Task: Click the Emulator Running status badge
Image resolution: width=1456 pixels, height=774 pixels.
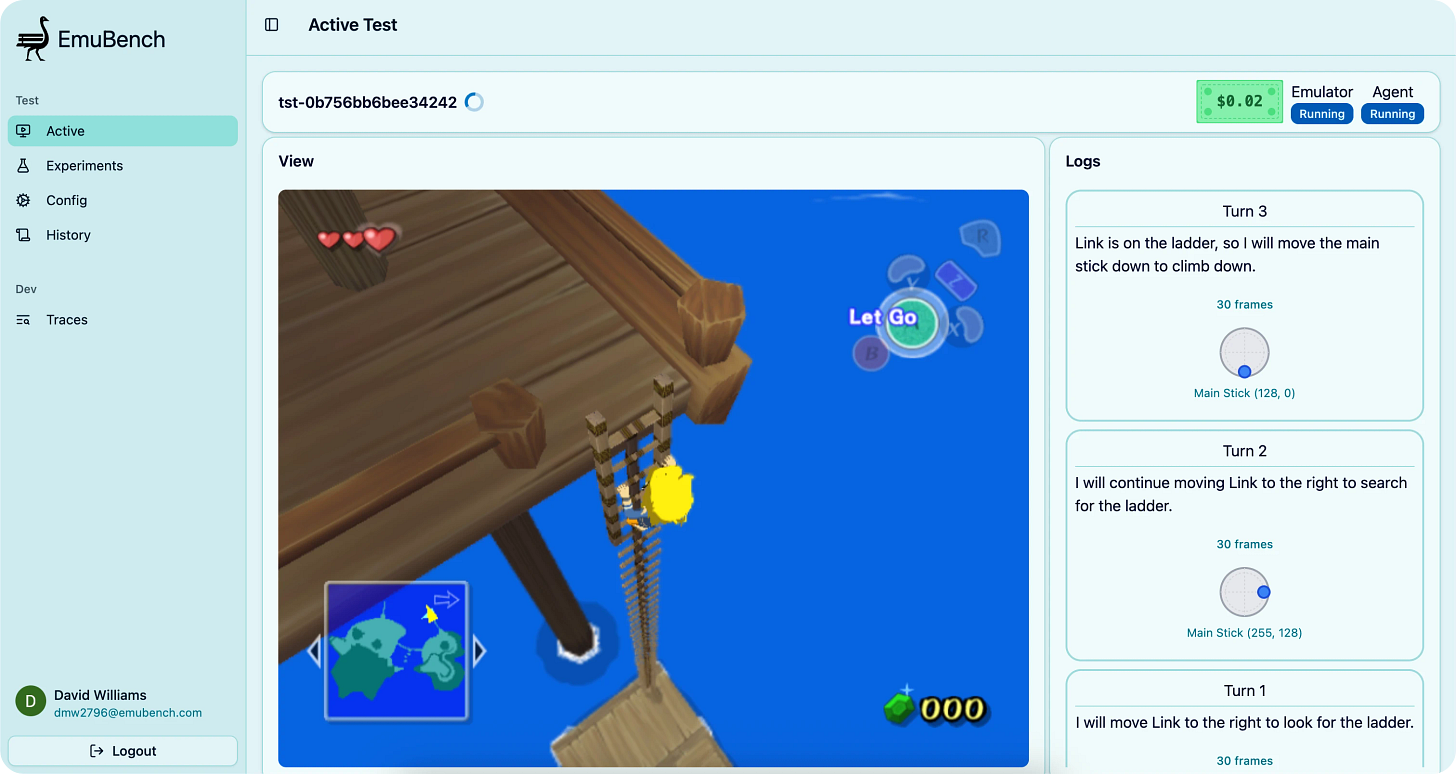Action: (1322, 114)
